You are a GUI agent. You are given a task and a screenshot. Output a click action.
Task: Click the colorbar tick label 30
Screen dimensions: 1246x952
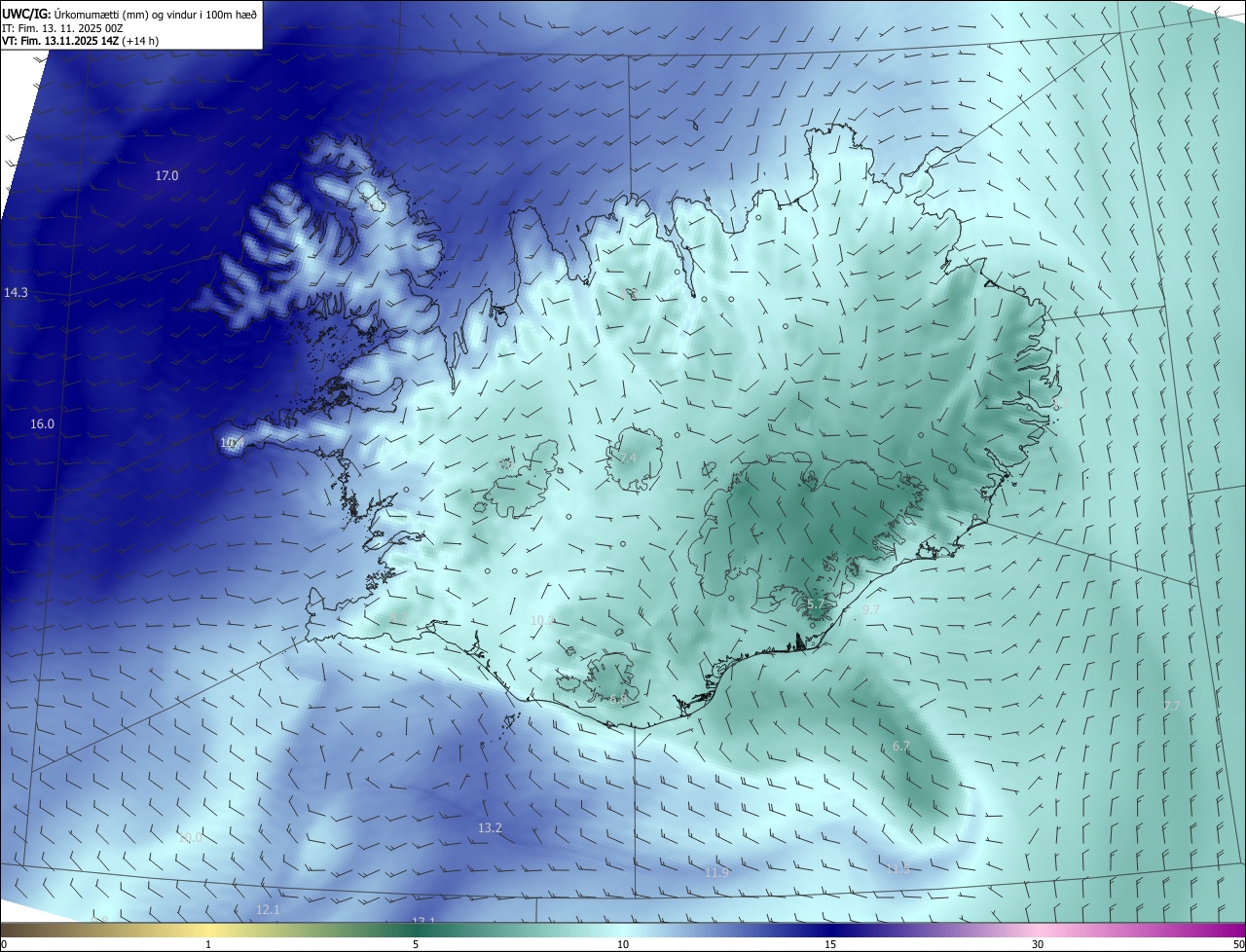[1038, 944]
